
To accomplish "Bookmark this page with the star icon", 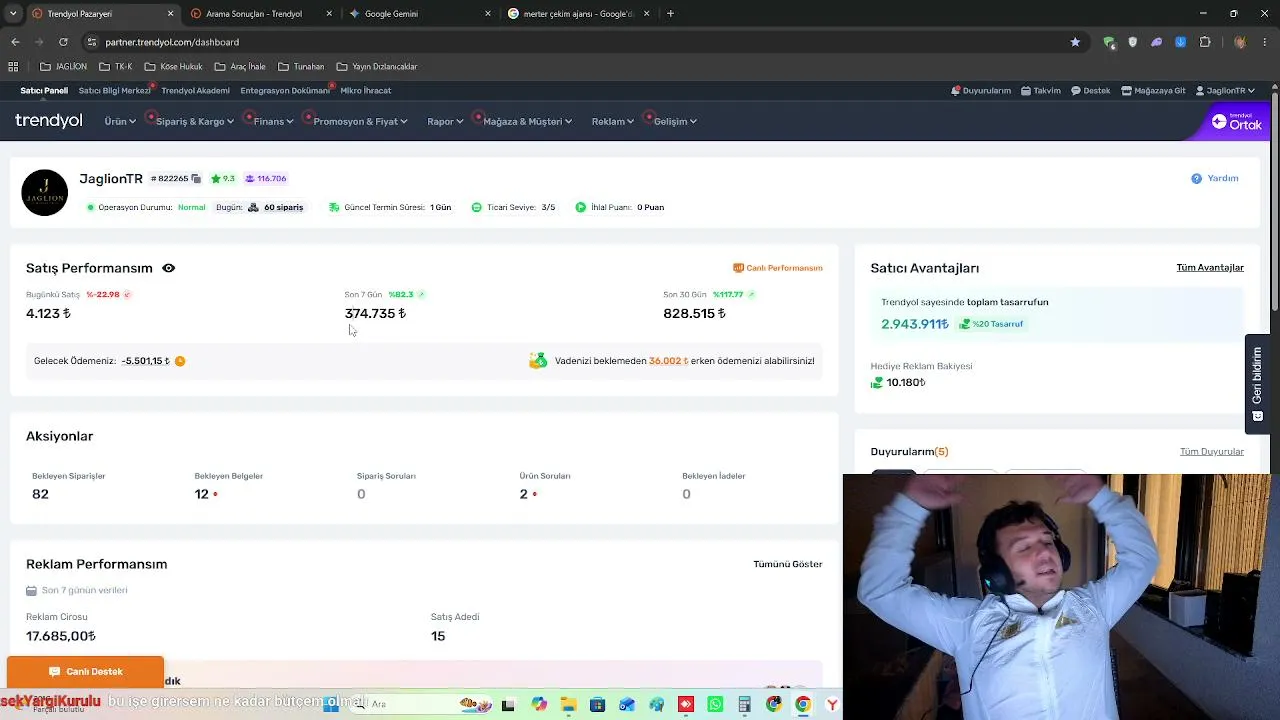I will point(1075,42).
